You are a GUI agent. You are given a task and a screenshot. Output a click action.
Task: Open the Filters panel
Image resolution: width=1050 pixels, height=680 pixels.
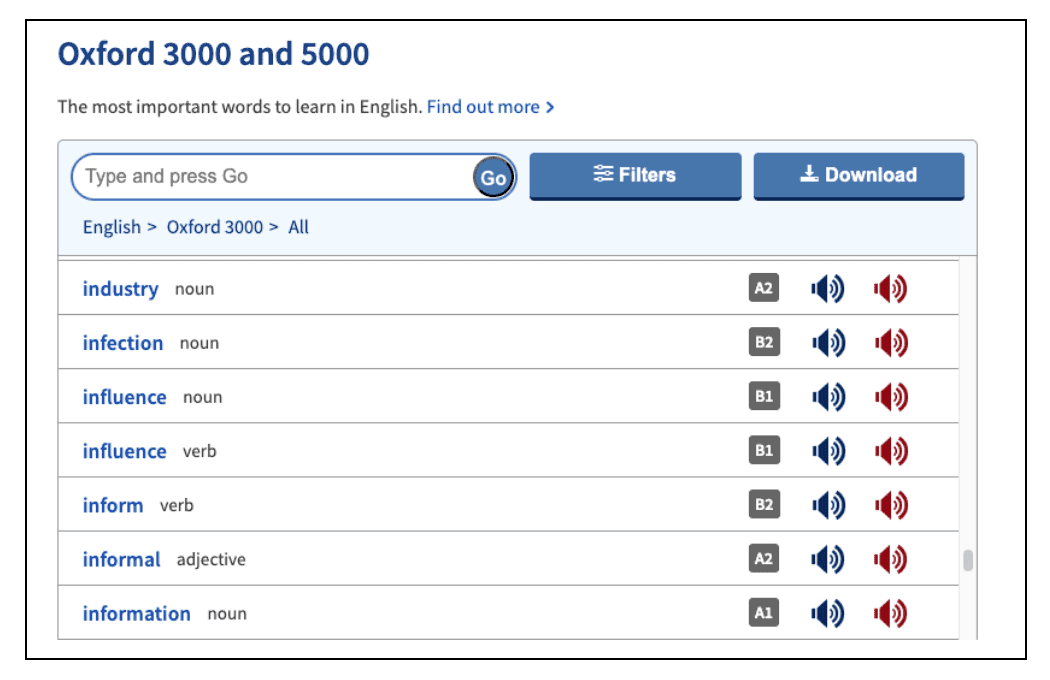click(x=635, y=175)
